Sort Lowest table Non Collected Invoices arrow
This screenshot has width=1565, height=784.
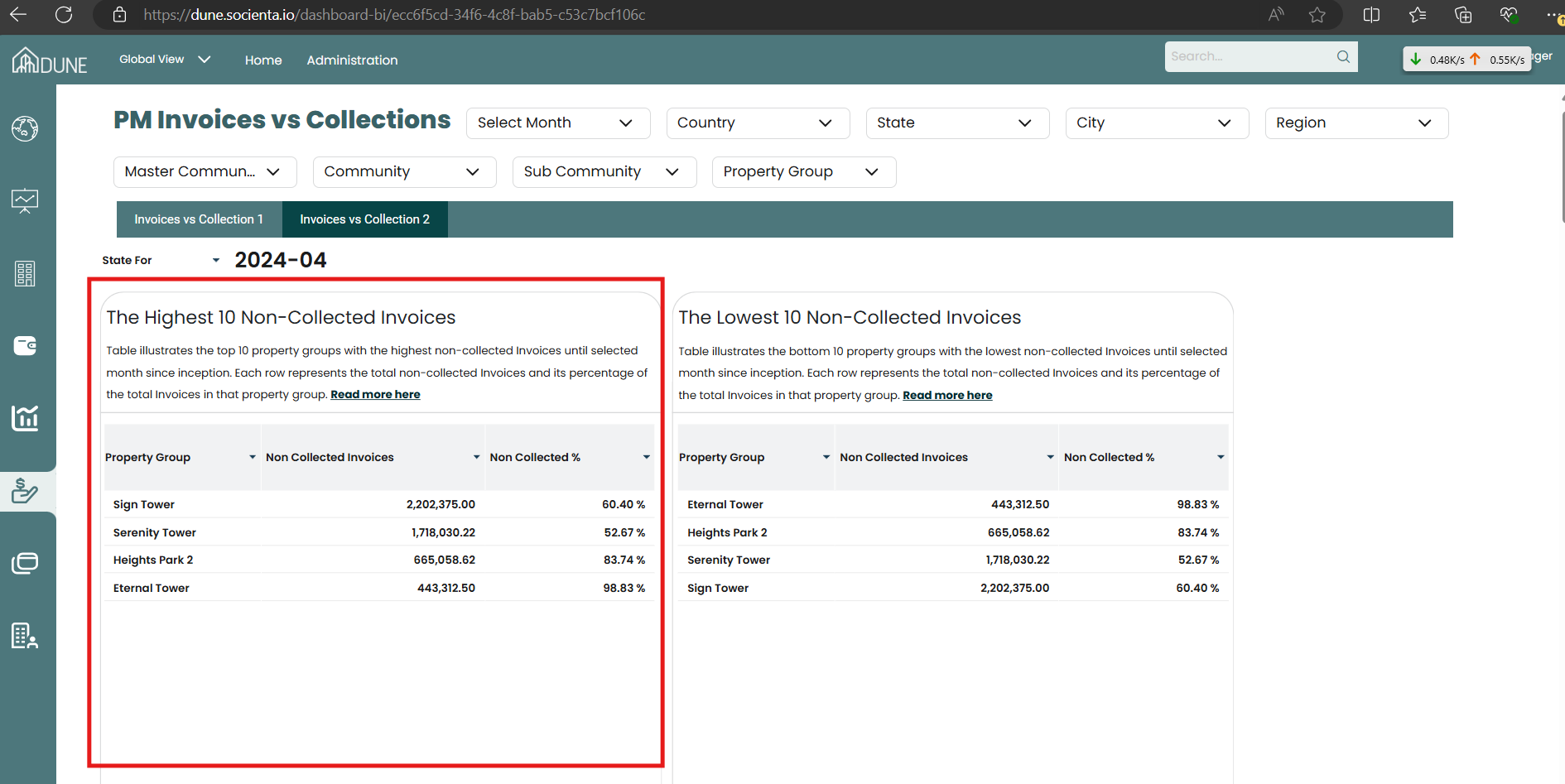tap(1051, 457)
